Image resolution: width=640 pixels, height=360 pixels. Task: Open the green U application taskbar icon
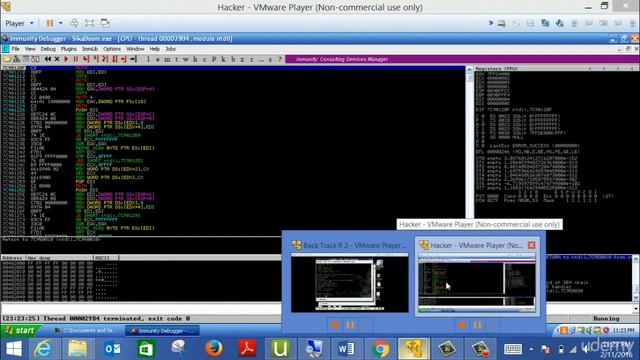pyautogui.click(x=280, y=349)
